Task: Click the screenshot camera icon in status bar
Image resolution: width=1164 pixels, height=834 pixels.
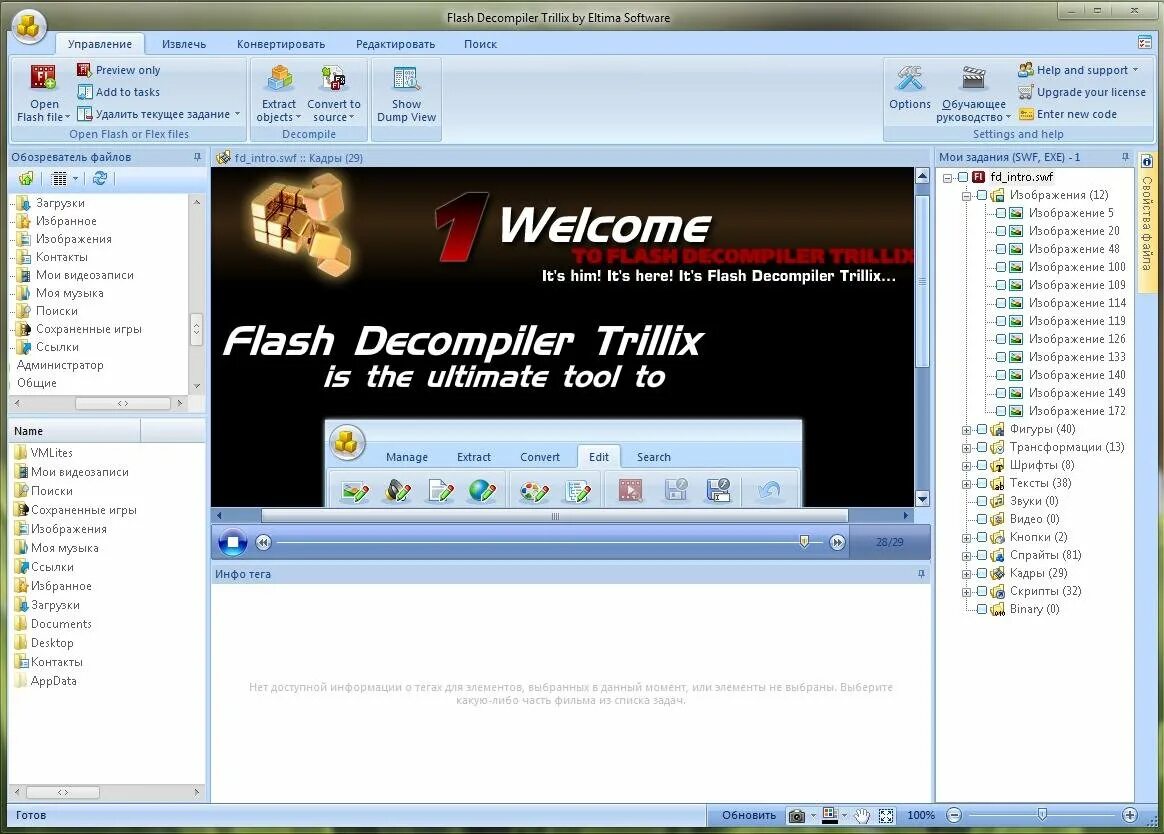Action: (797, 815)
